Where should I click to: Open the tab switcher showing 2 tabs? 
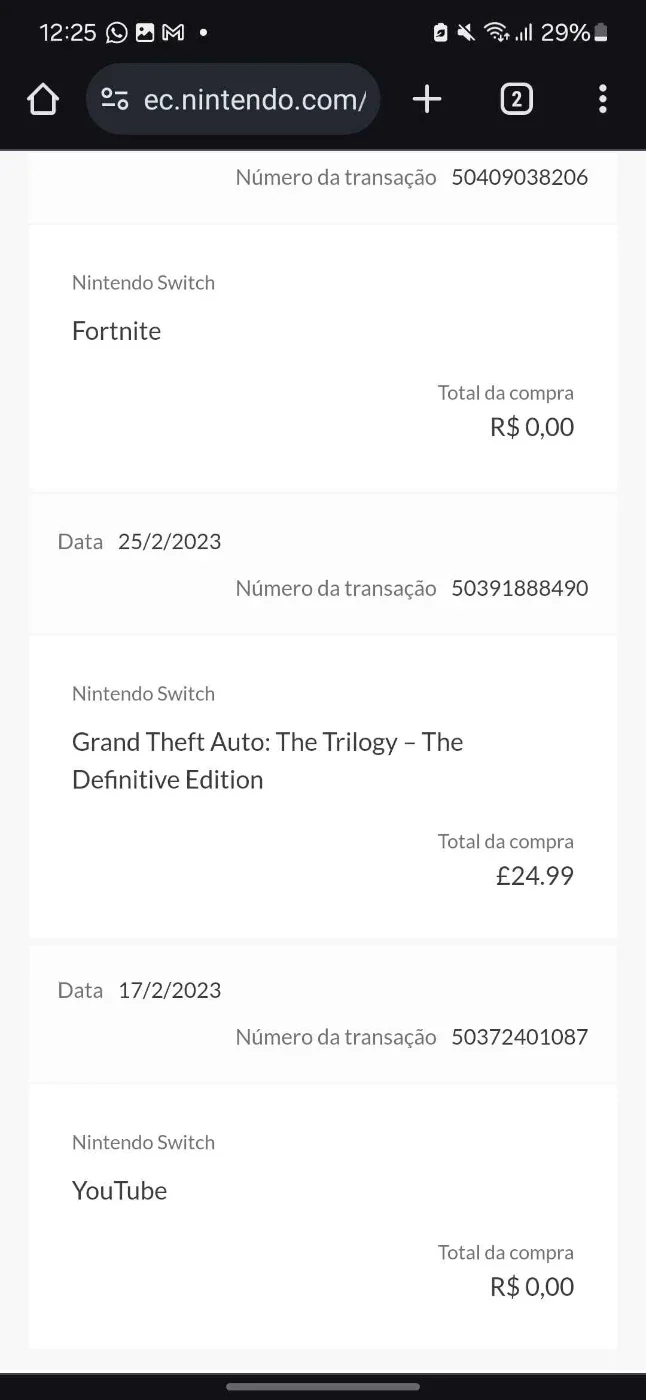pos(516,99)
